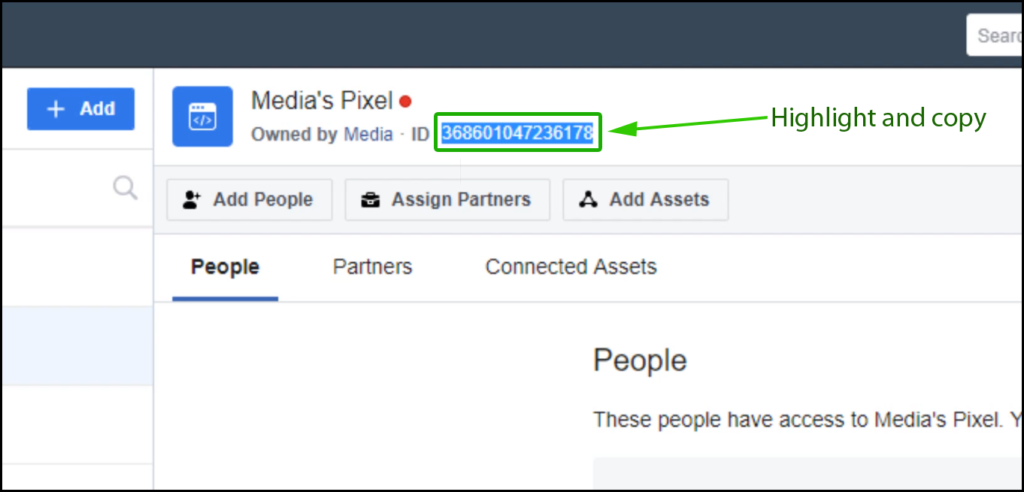
Task: Click the briefcase icon for Assign Partners
Action: point(370,200)
